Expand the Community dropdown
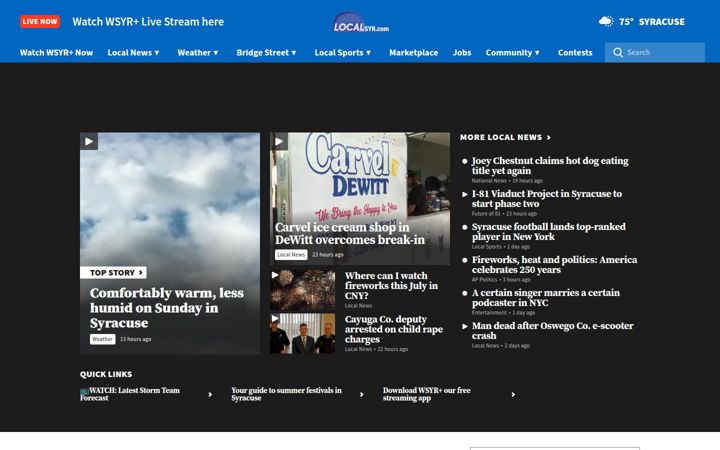Image resolution: width=720 pixels, height=450 pixels. (512, 52)
